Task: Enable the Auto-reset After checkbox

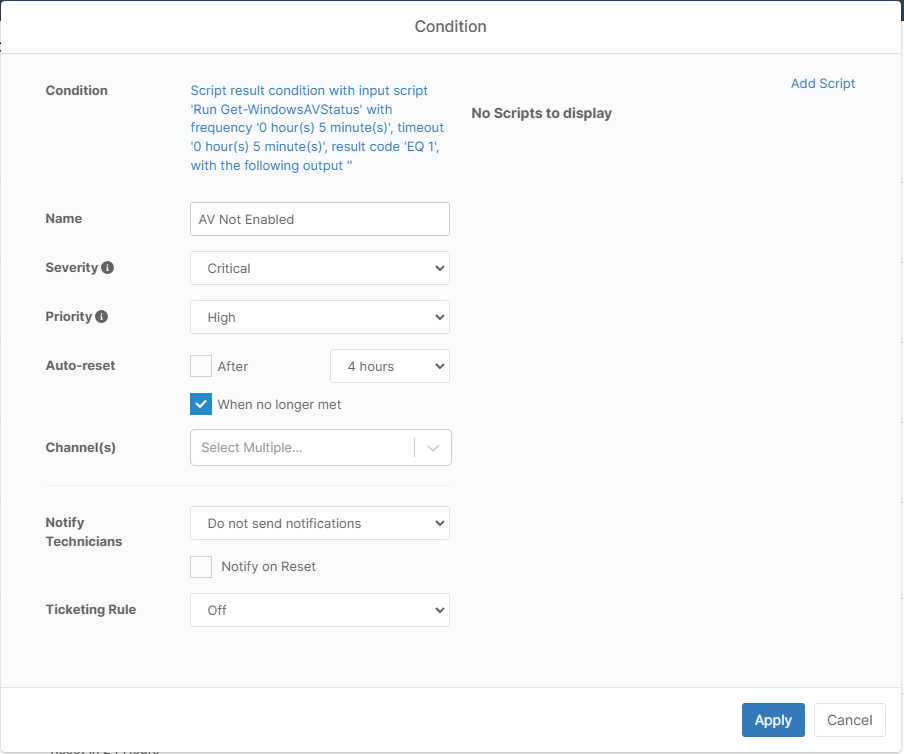Action: 201,366
